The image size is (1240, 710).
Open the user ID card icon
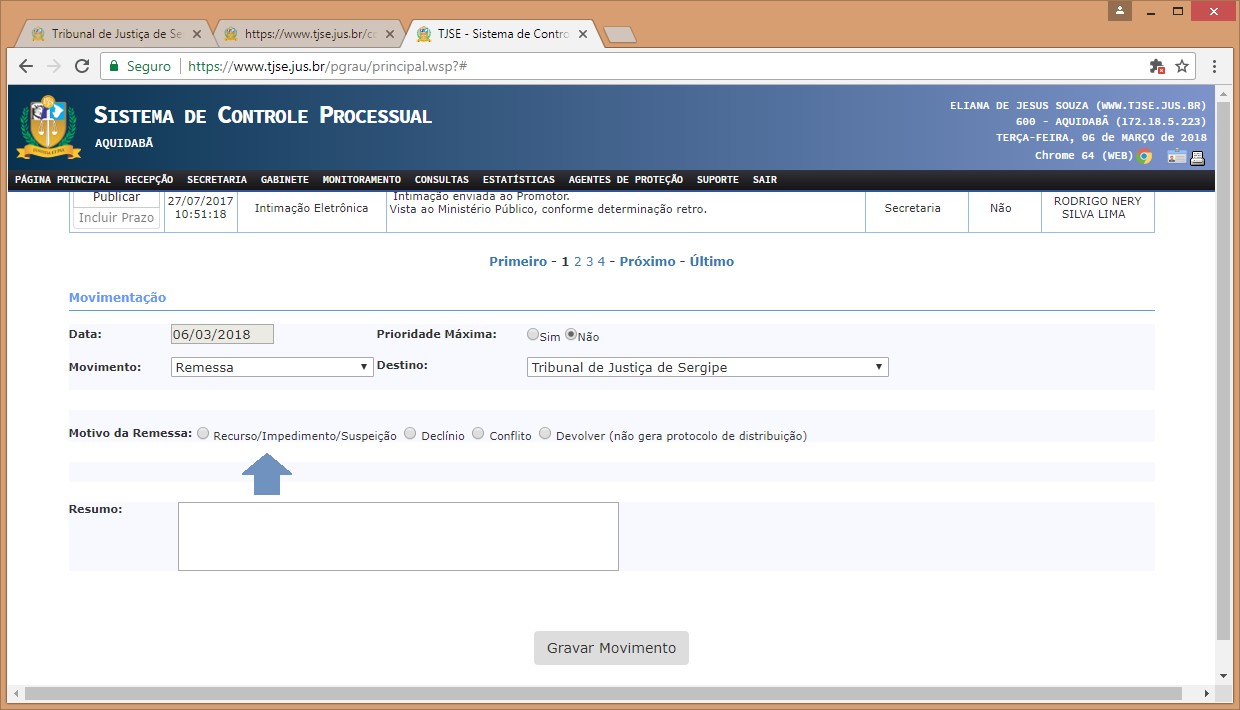pyautogui.click(x=1175, y=157)
